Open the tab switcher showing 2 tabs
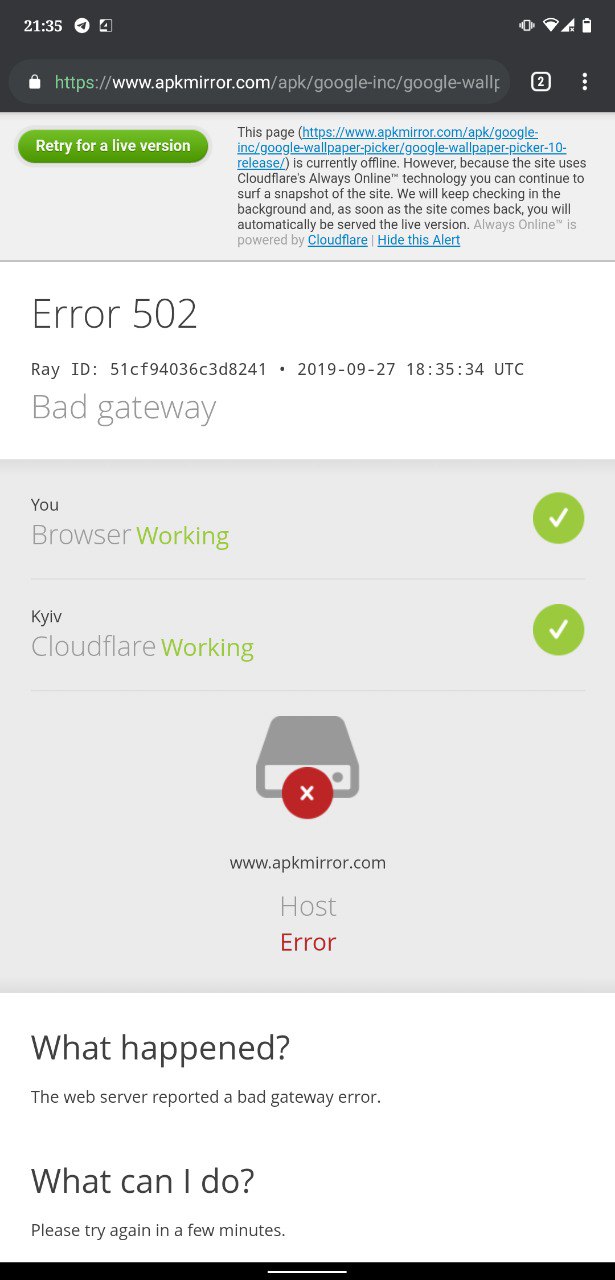 (x=541, y=82)
